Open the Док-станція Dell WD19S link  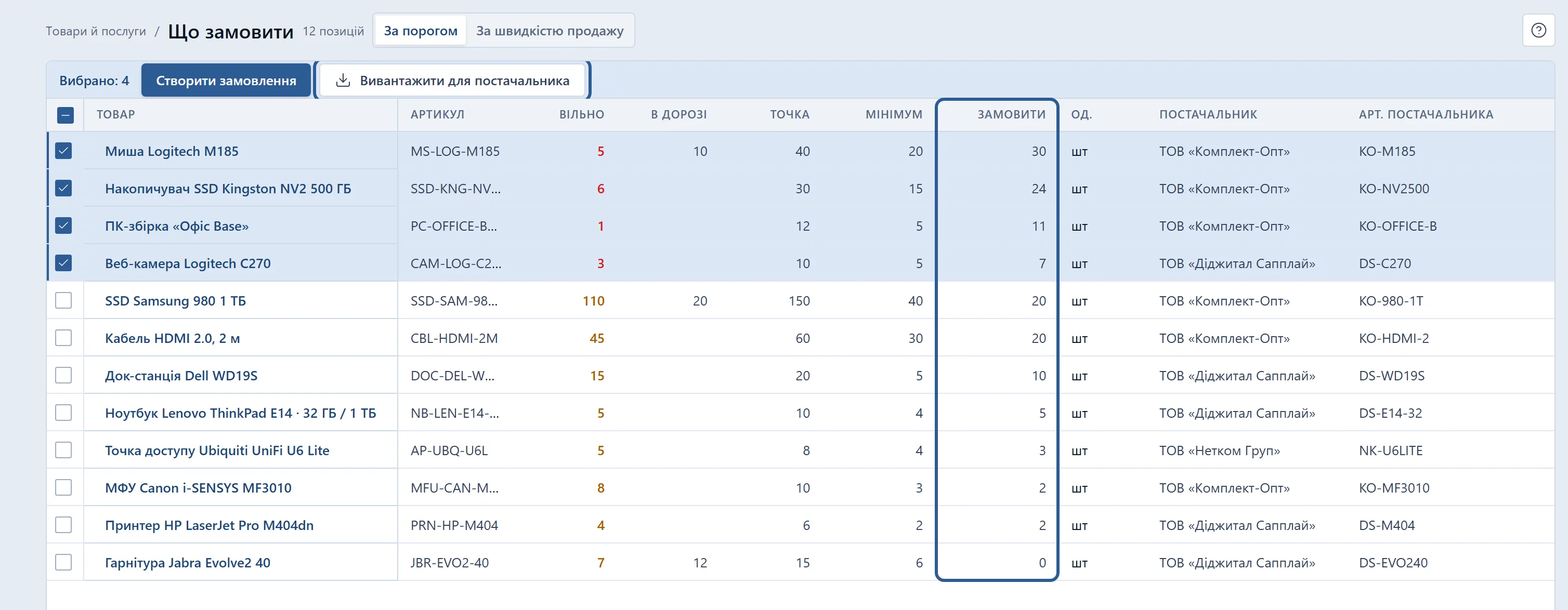pos(181,376)
